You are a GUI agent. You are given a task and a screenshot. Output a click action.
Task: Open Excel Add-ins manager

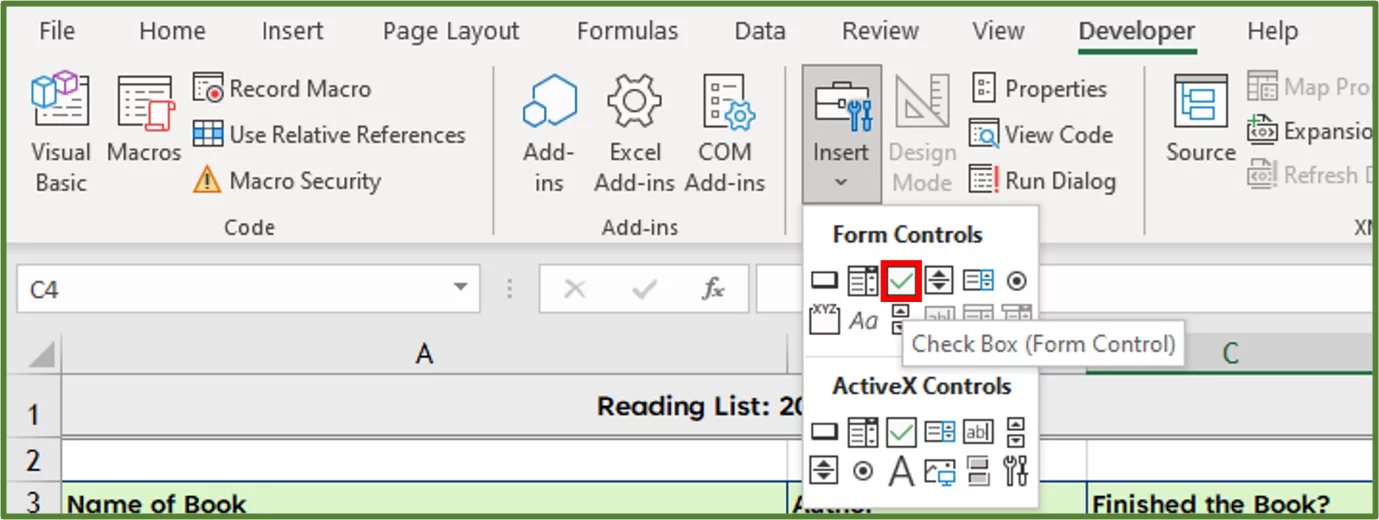click(x=635, y=132)
